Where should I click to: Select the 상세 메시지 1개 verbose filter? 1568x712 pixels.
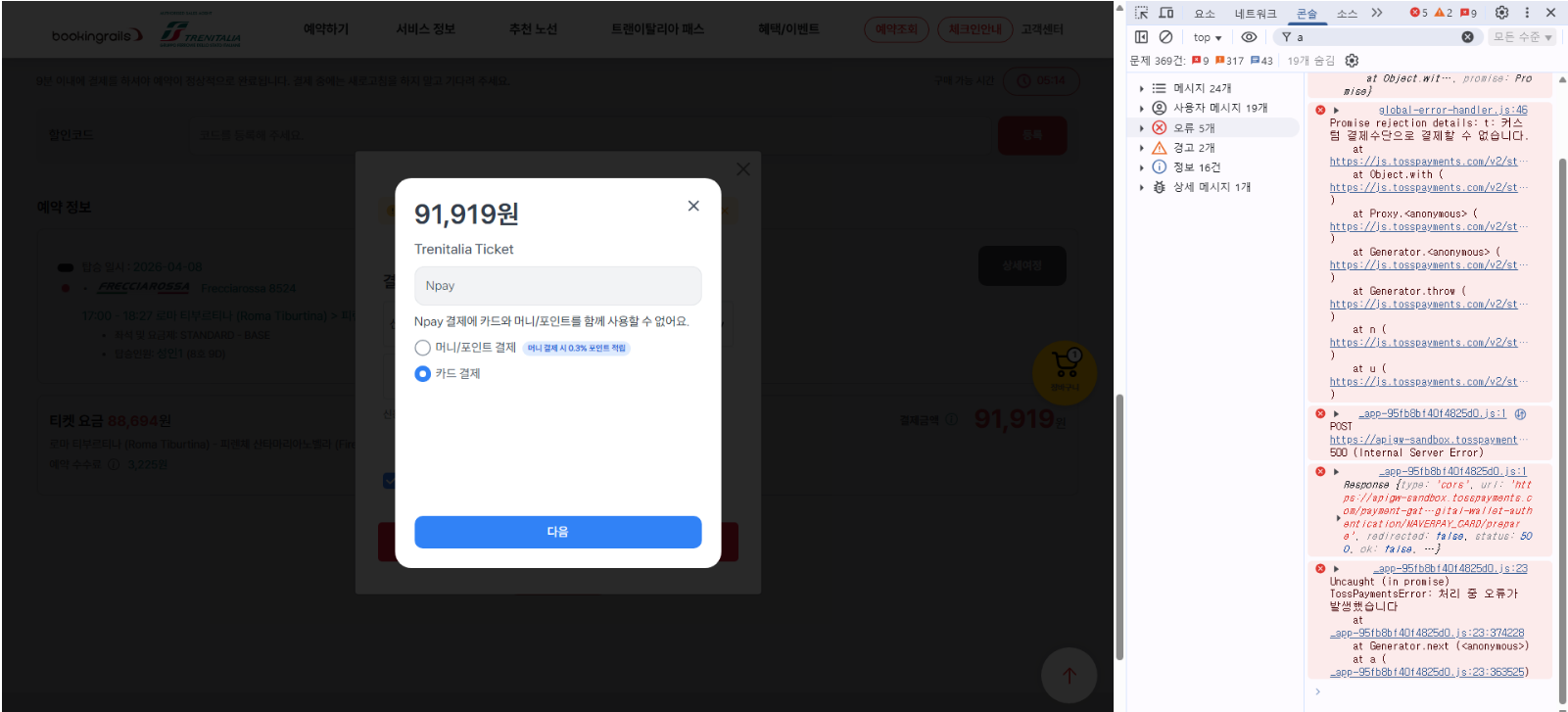(1214, 187)
